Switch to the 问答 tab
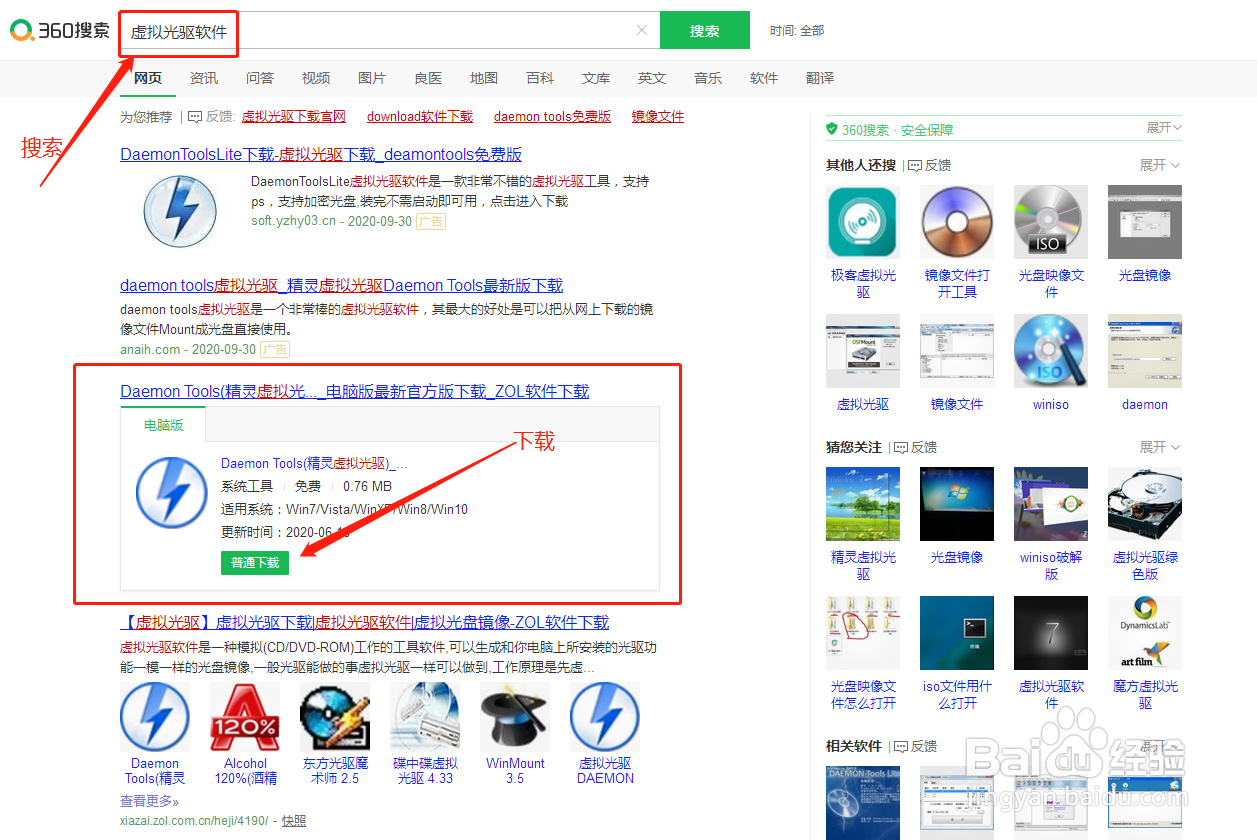 [x=260, y=78]
